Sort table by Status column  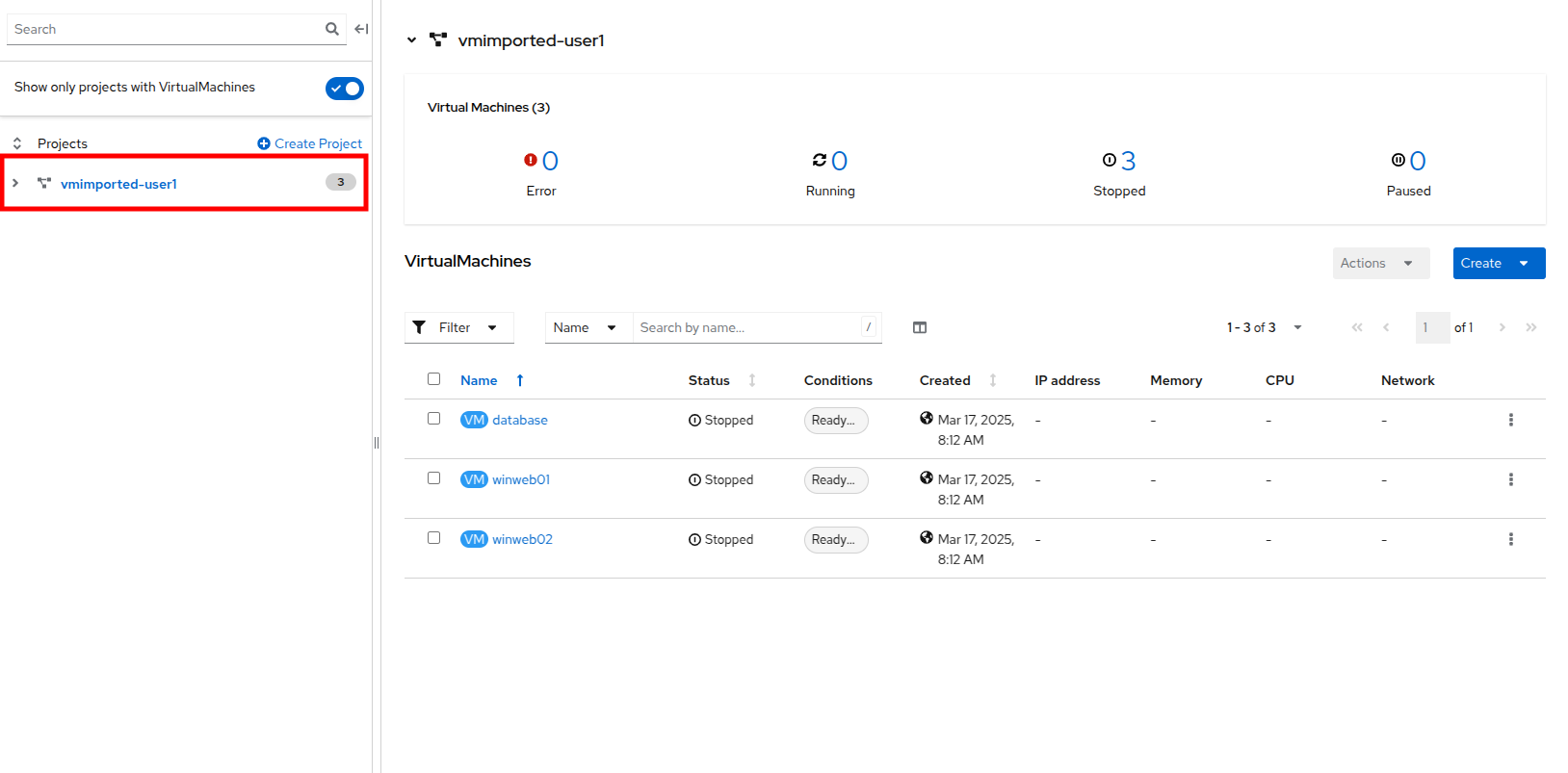[x=752, y=380]
